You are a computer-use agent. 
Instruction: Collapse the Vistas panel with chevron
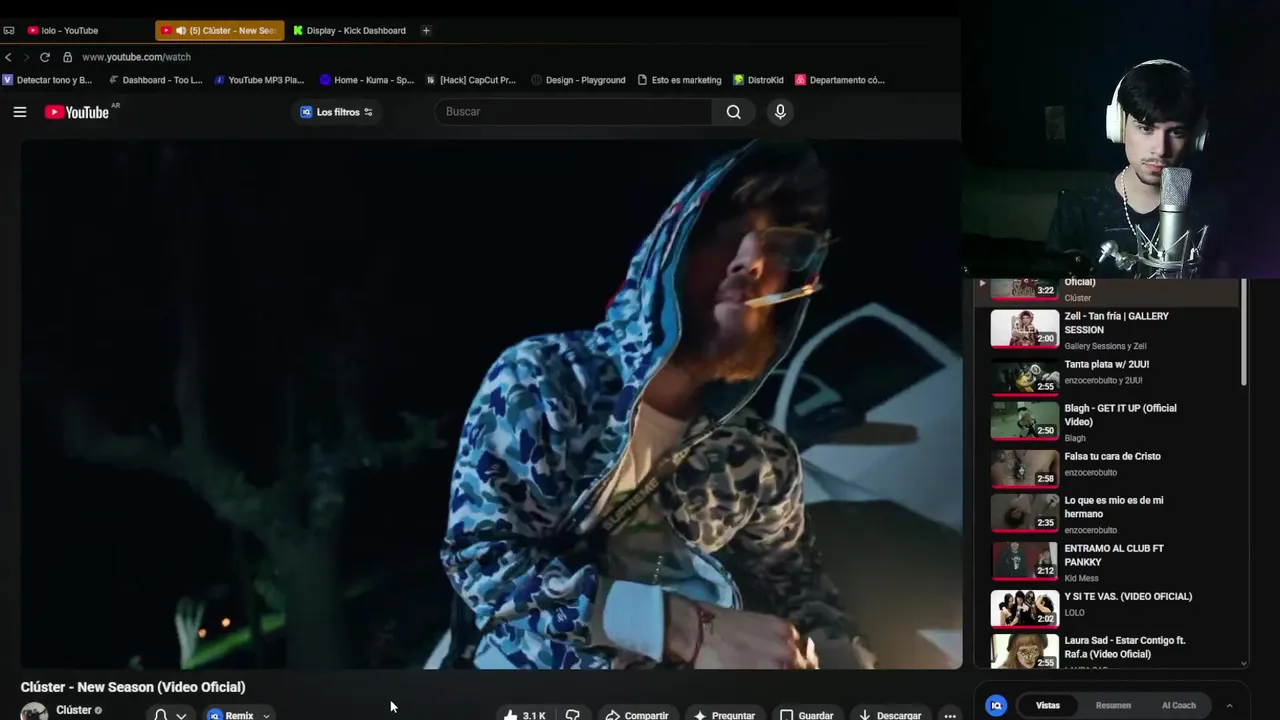pyautogui.click(x=1229, y=705)
